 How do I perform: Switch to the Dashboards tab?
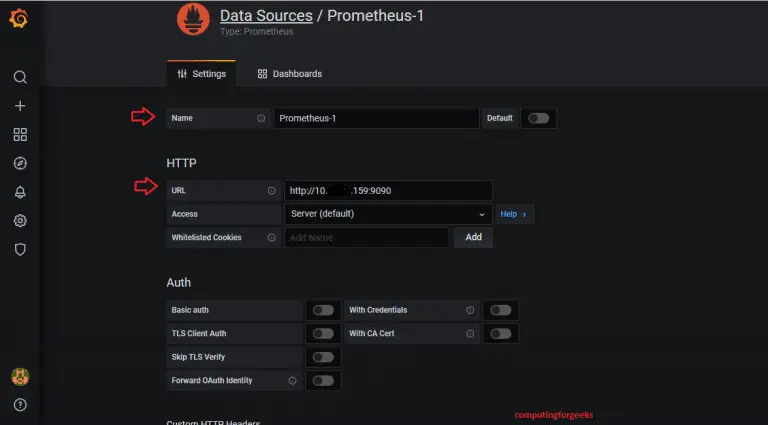[x=290, y=74]
